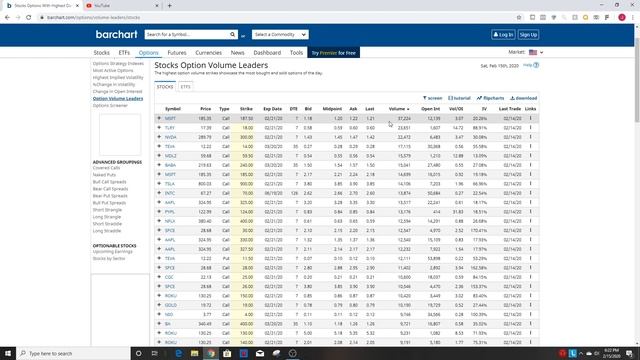Open Dashboard in top navigation
This screenshot has height=360, width=640.
pyautogui.click(x=267, y=53)
